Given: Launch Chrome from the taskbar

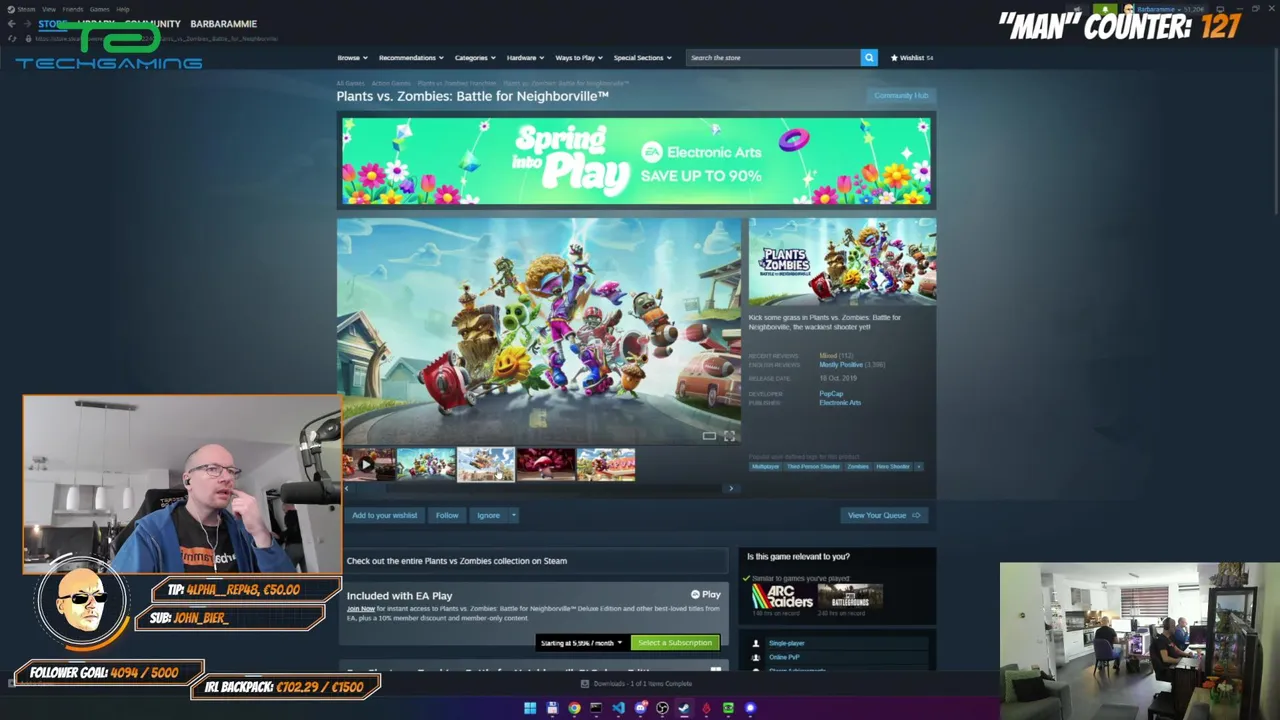Looking at the screenshot, I should click(x=574, y=708).
